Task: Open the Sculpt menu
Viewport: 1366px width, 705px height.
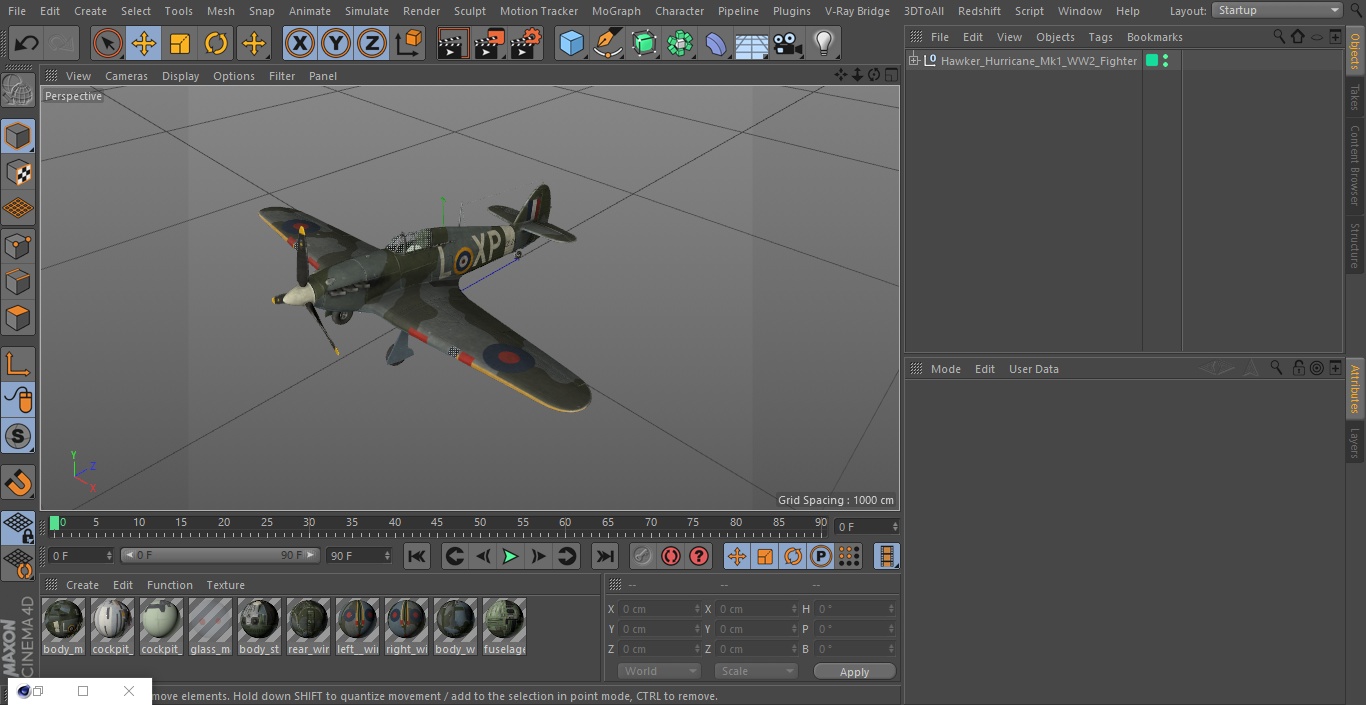Action: click(469, 11)
